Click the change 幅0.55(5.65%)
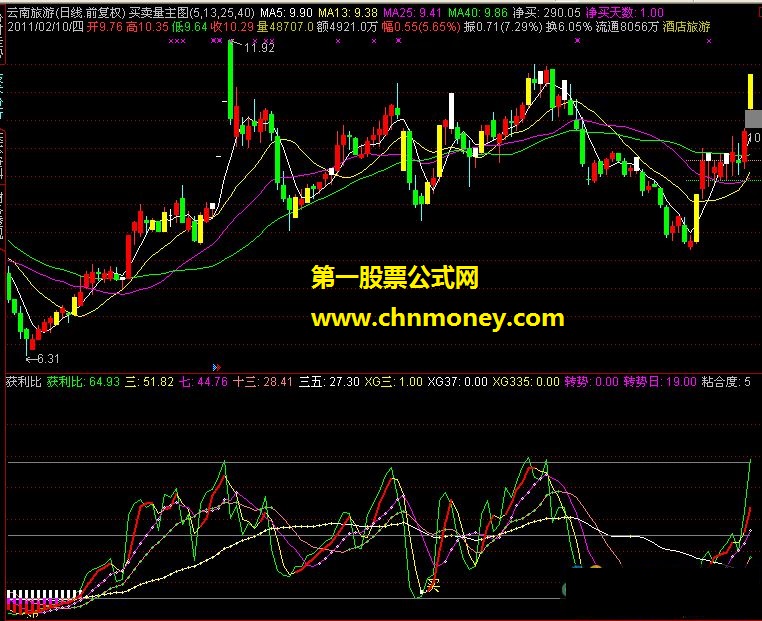The height and width of the screenshot is (621, 762). tap(421, 27)
